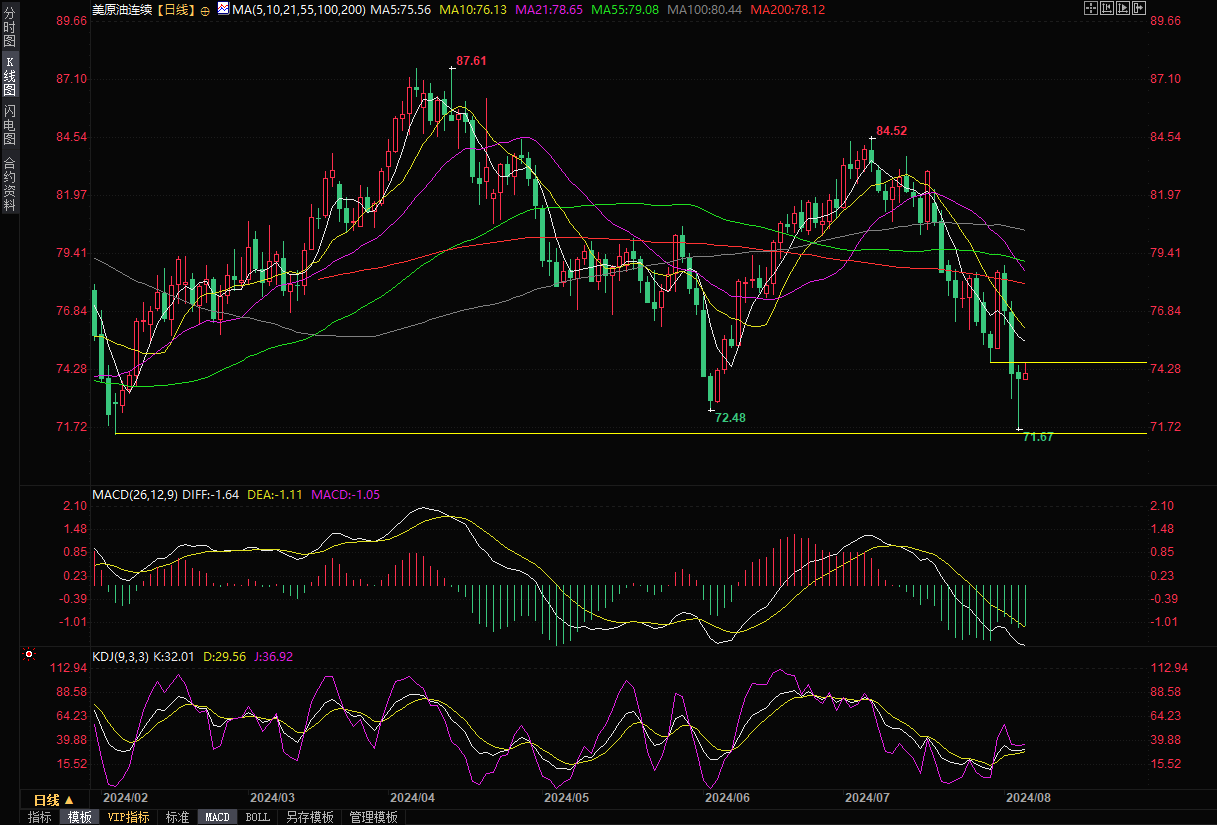
Task: Open the 闪电图 sidebar tab
Action: coord(9,125)
